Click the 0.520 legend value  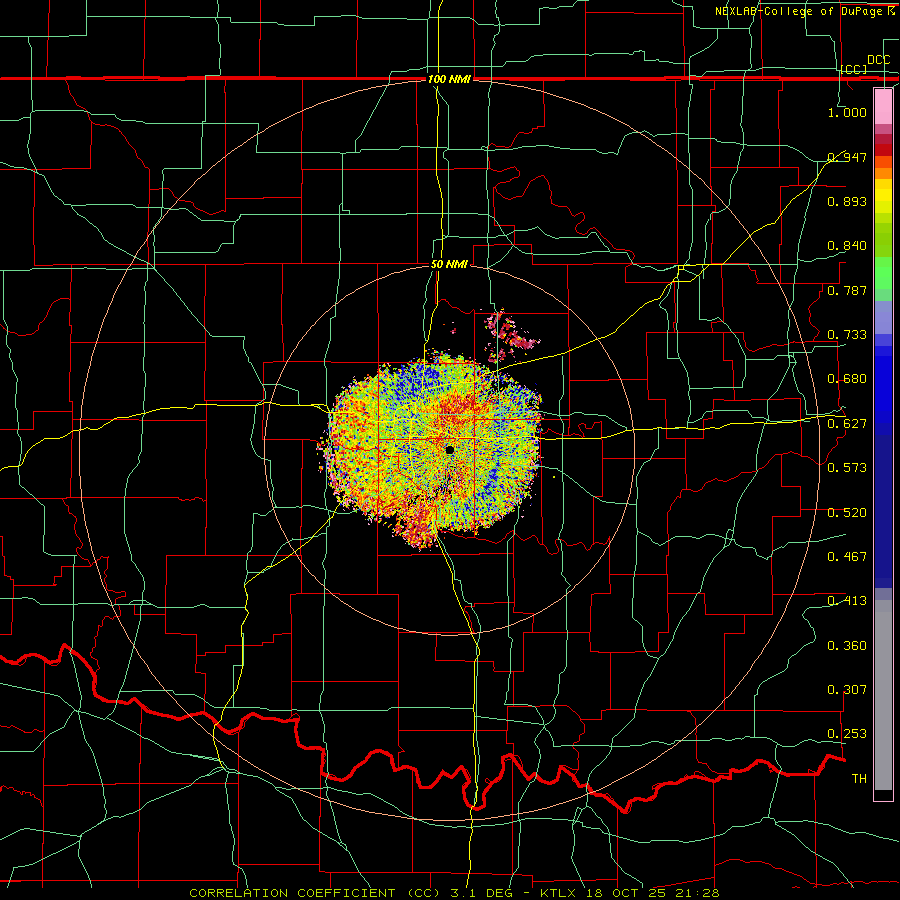[x=847, y=513]
